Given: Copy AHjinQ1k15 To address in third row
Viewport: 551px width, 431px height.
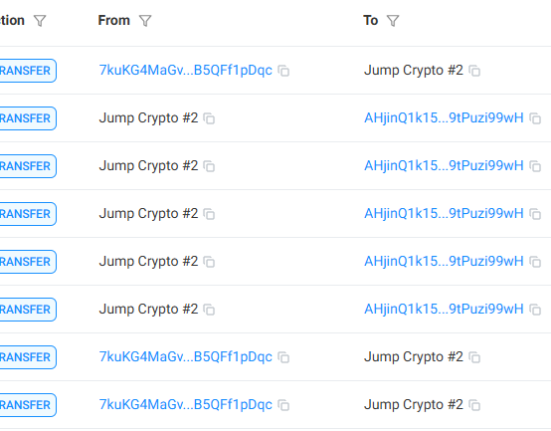Looking at the screenshot, I should [x=535, y=166].
